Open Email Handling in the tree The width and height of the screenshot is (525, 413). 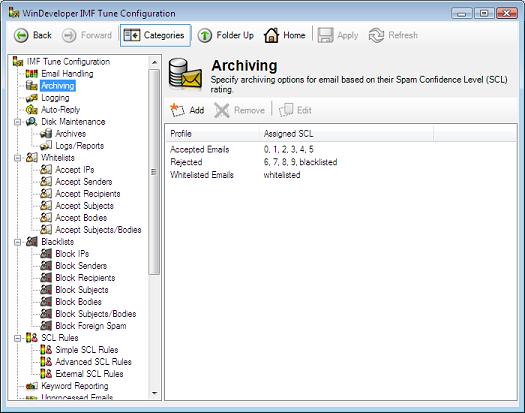(x=67, y=74)
